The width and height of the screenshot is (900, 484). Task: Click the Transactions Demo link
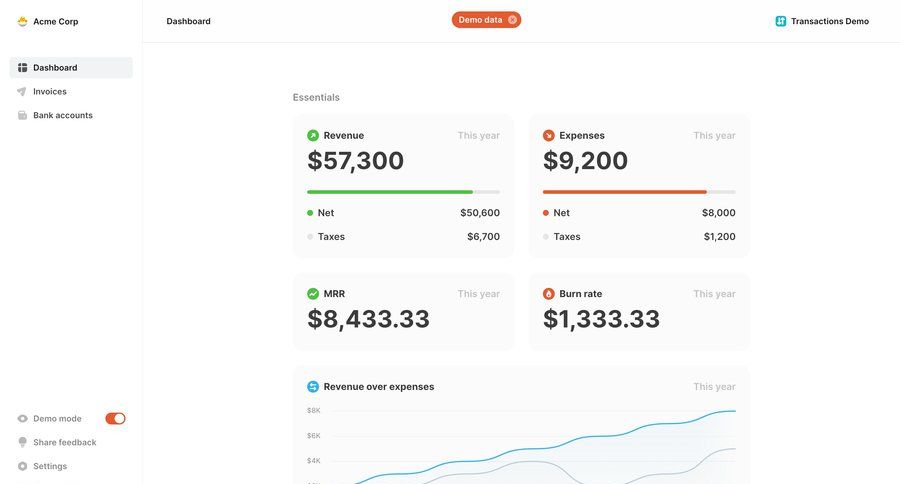tap(829, 21)
